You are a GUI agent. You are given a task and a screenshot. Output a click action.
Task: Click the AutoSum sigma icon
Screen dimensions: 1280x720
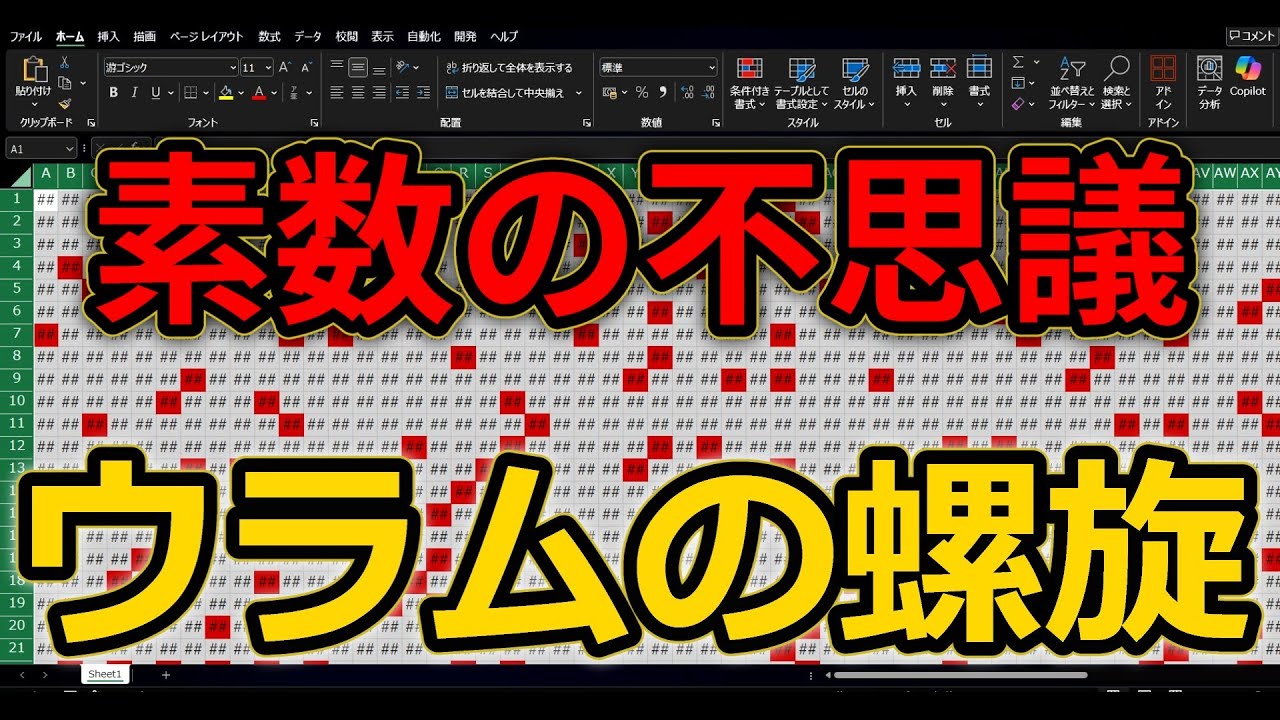(1018, 62)
